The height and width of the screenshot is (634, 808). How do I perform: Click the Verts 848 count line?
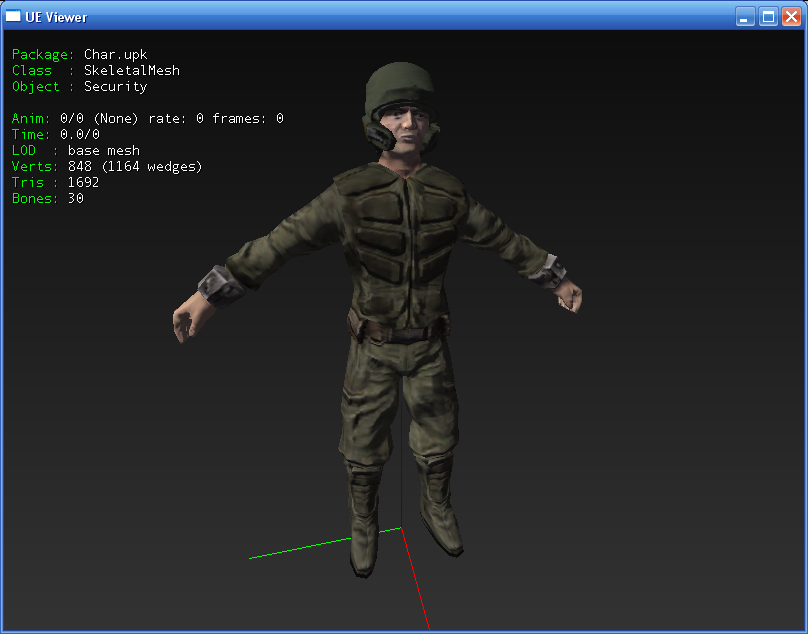click(106, 167)
